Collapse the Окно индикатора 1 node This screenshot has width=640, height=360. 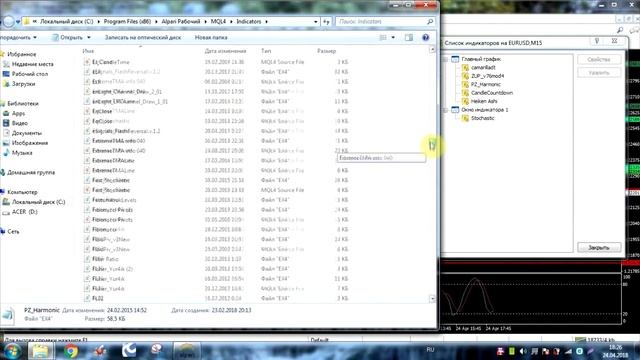pos(446,110)
